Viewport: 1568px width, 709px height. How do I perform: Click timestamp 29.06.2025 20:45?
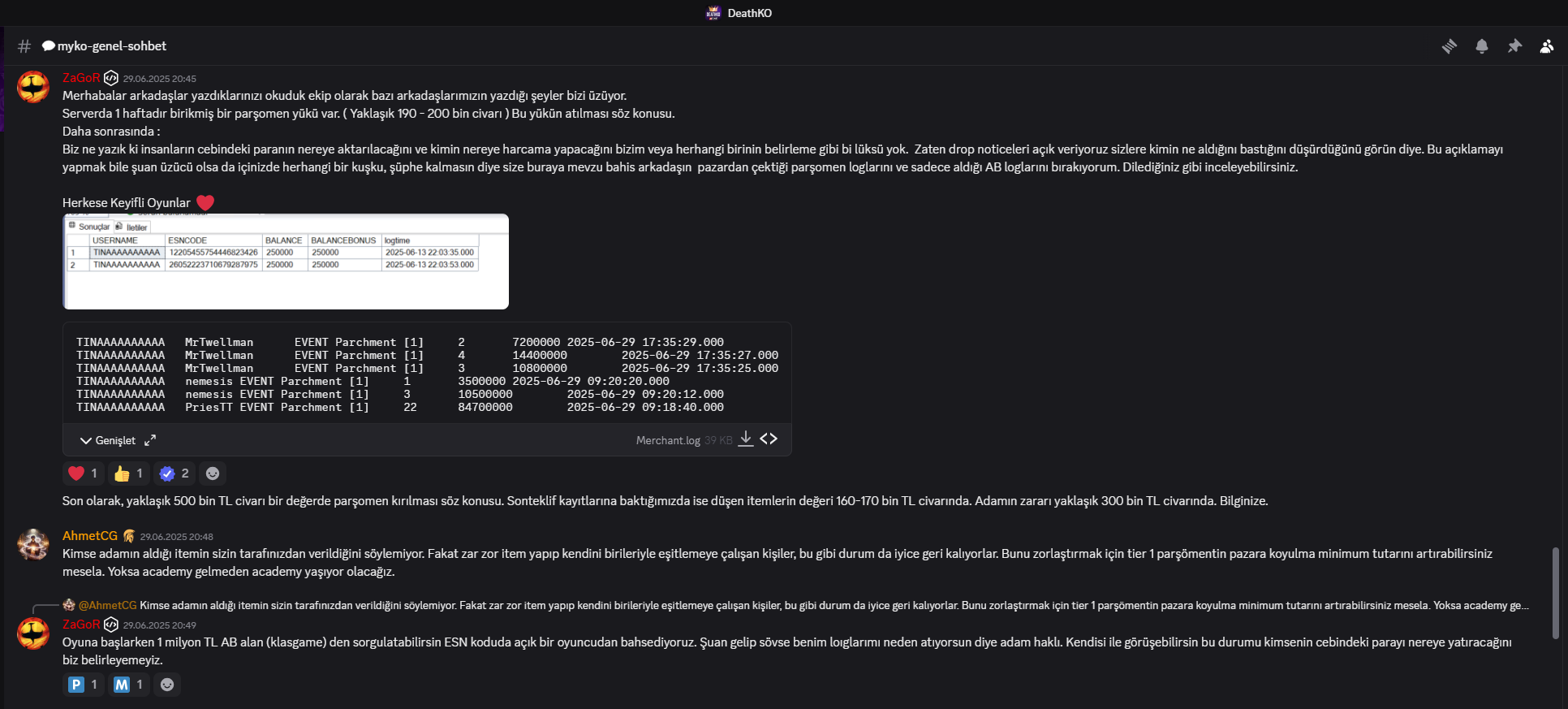coord(160,79)
